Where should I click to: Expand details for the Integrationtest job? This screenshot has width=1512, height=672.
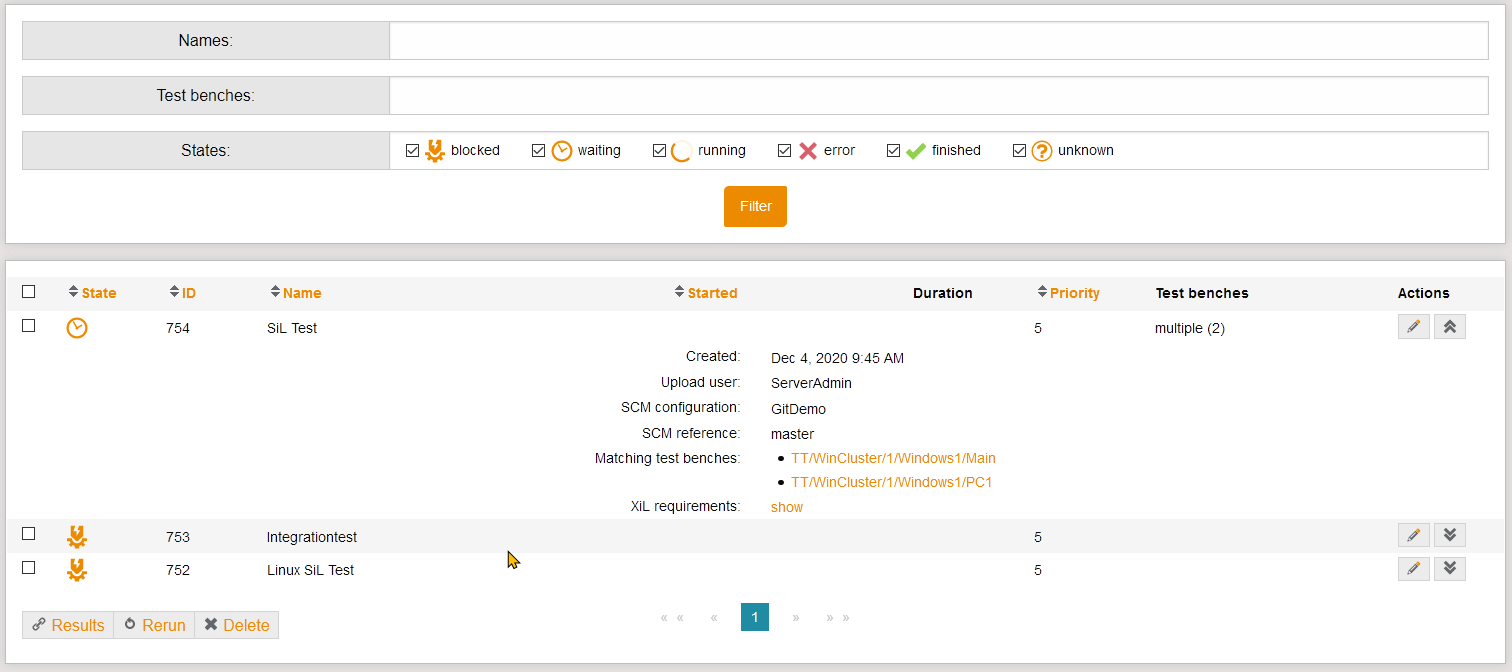pyautogui.click(x=1449, y=536)
